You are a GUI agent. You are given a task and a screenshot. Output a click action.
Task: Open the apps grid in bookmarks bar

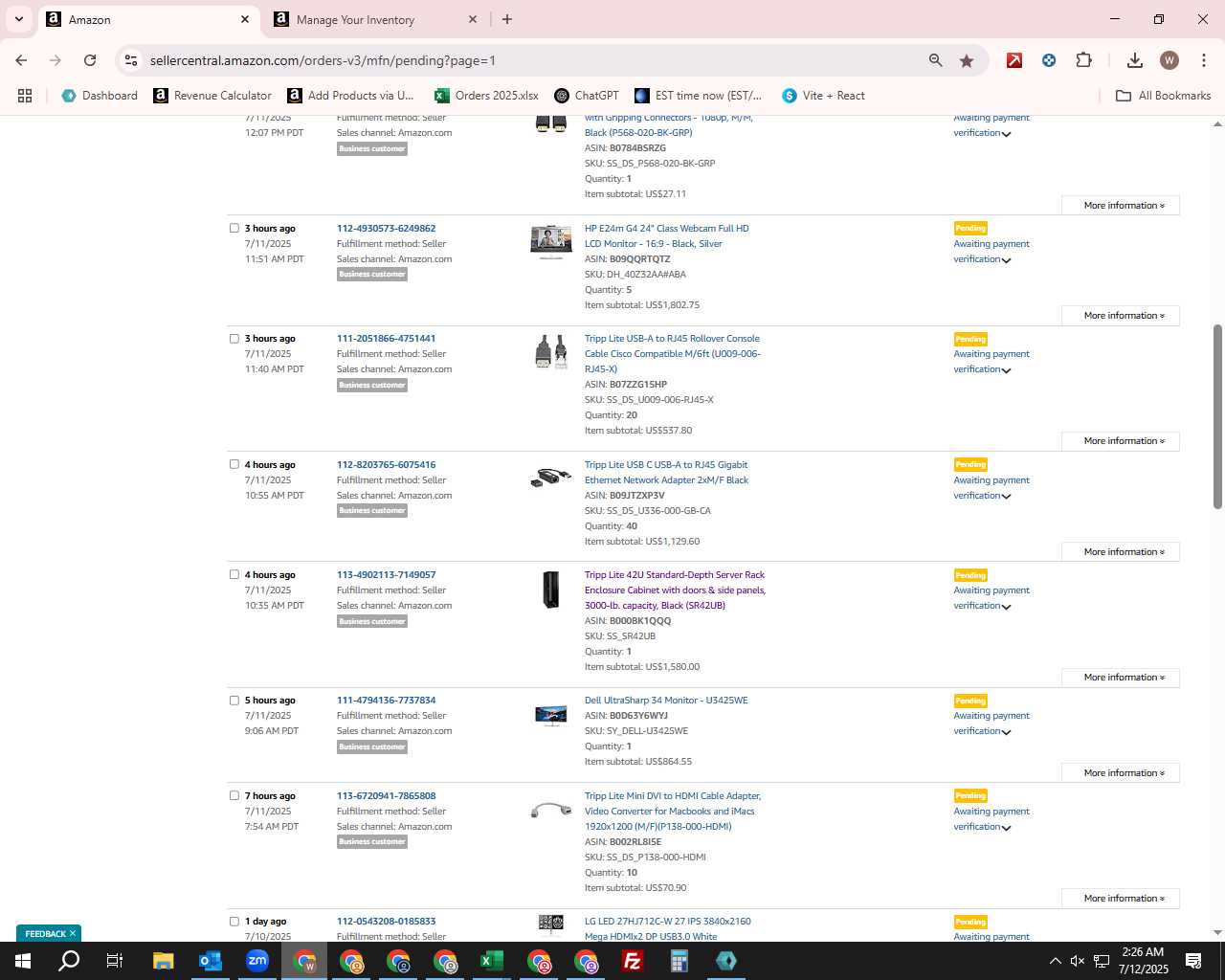point(25,96)
